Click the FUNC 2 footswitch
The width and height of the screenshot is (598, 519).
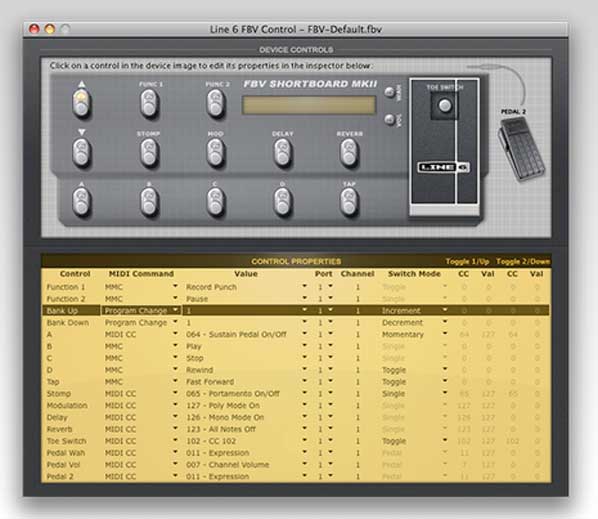pos(216,103)
